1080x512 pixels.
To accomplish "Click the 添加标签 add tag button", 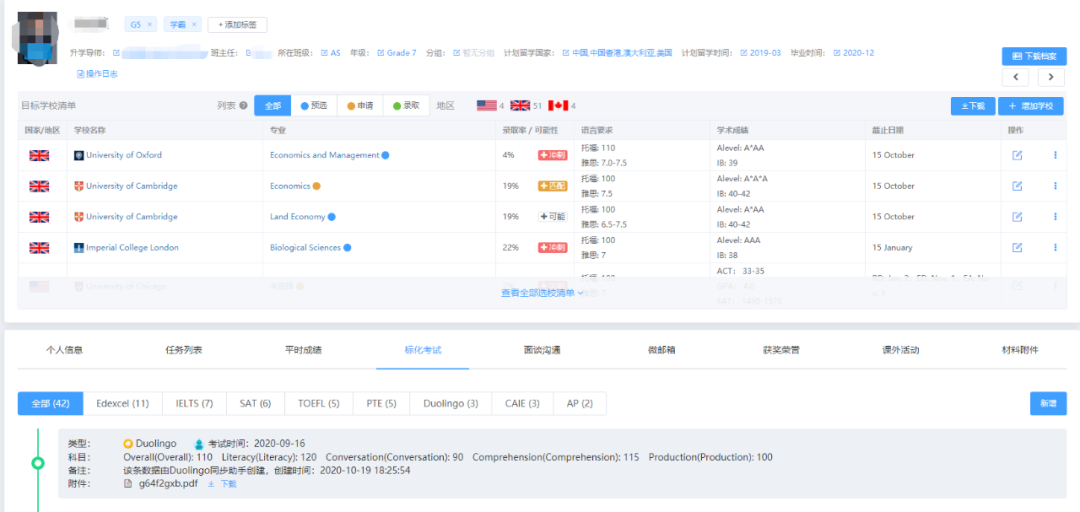I will click(237, 25).
